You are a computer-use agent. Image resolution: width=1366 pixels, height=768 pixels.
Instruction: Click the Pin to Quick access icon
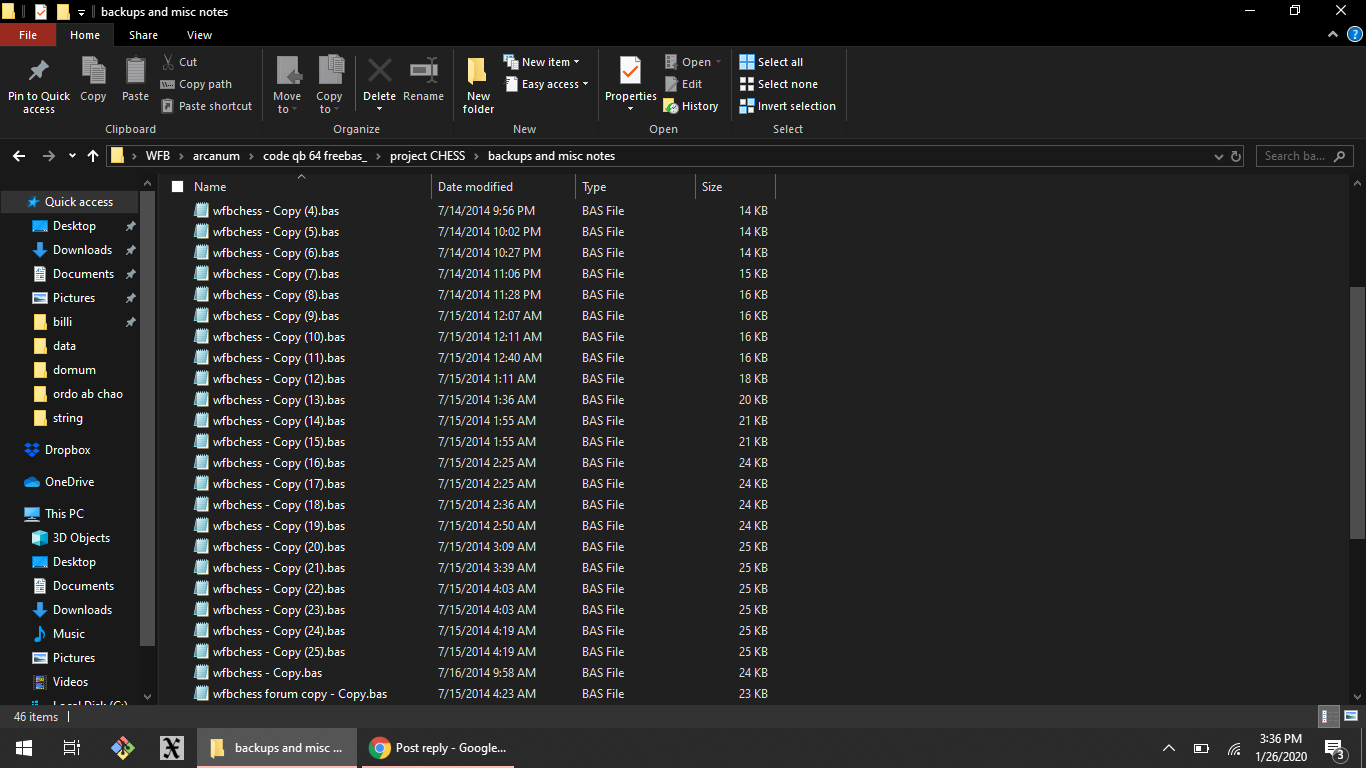(39, 72)
